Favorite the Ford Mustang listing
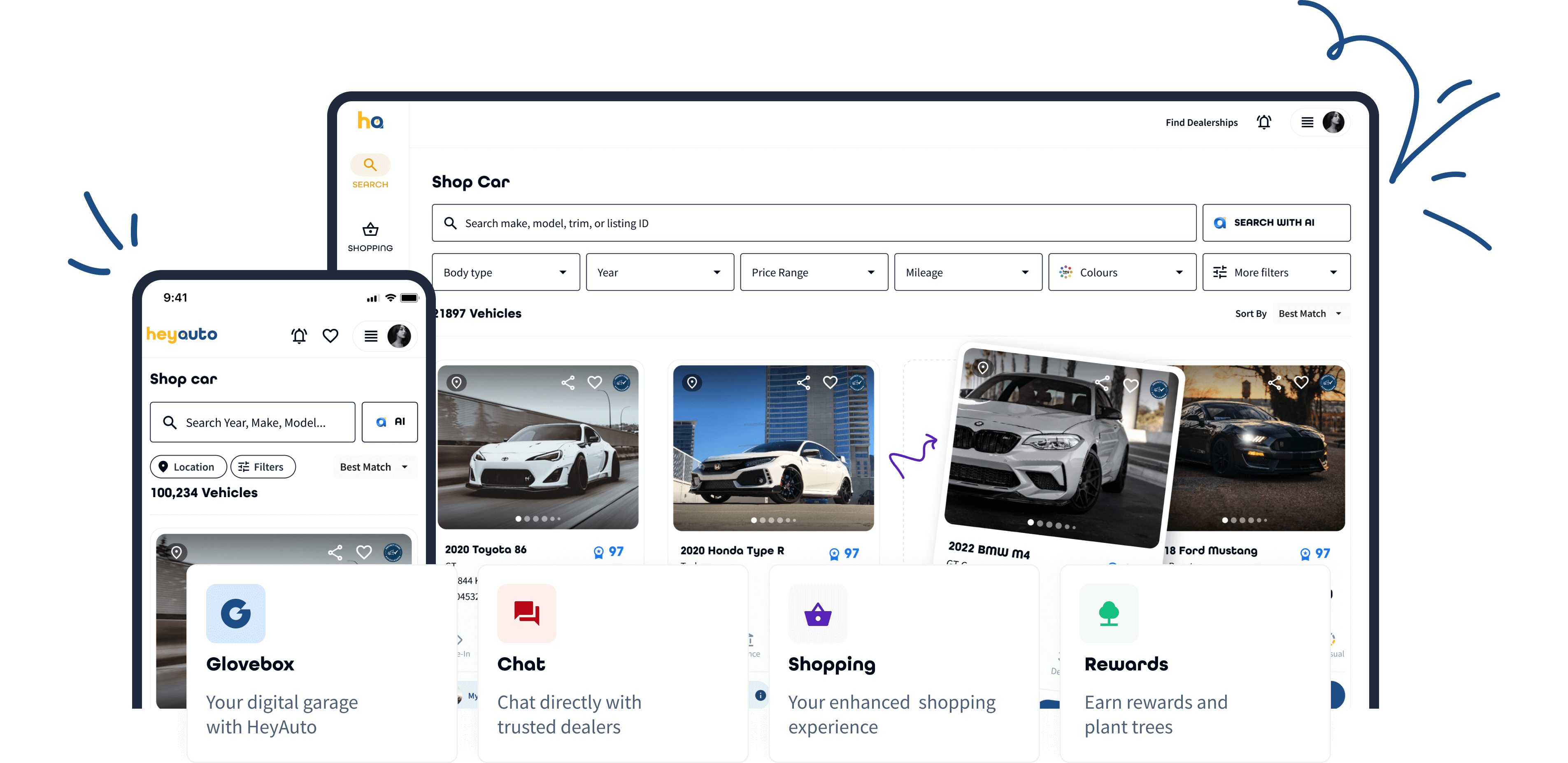The height and width of the screenshot is (763, 1568). click(x=1301, y=383)
